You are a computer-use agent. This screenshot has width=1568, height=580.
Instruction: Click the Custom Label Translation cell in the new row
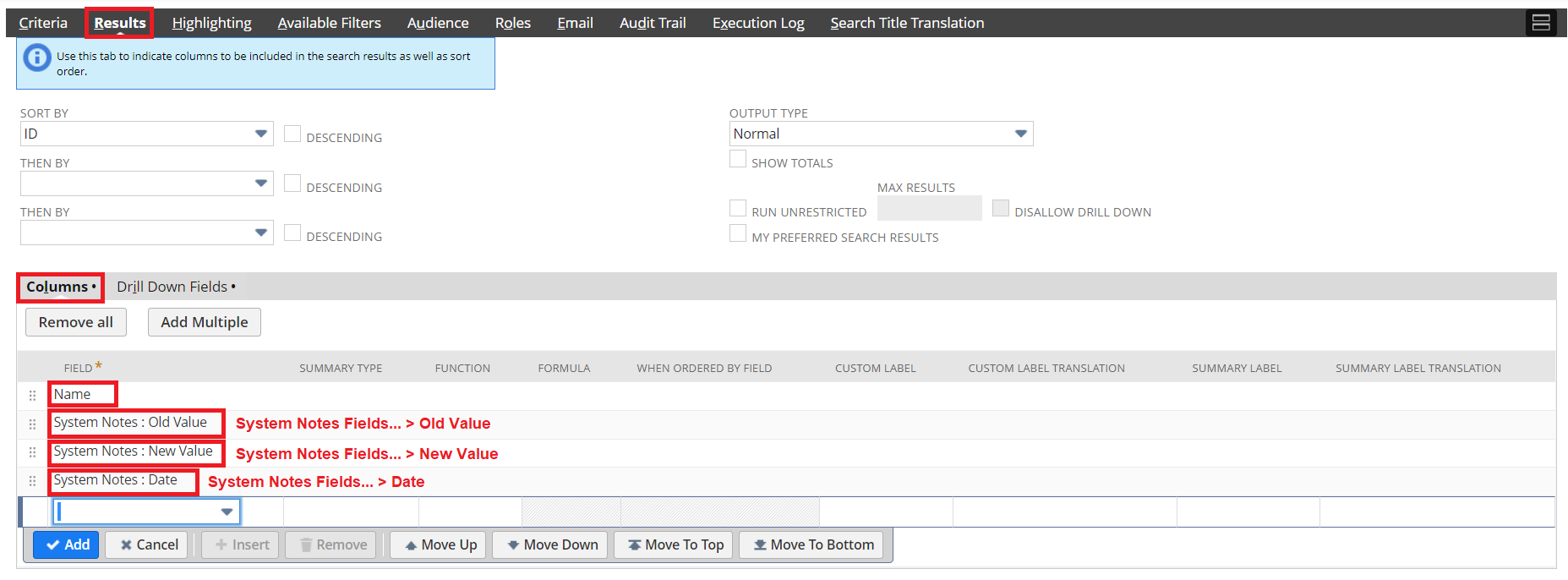[1065, 512]
